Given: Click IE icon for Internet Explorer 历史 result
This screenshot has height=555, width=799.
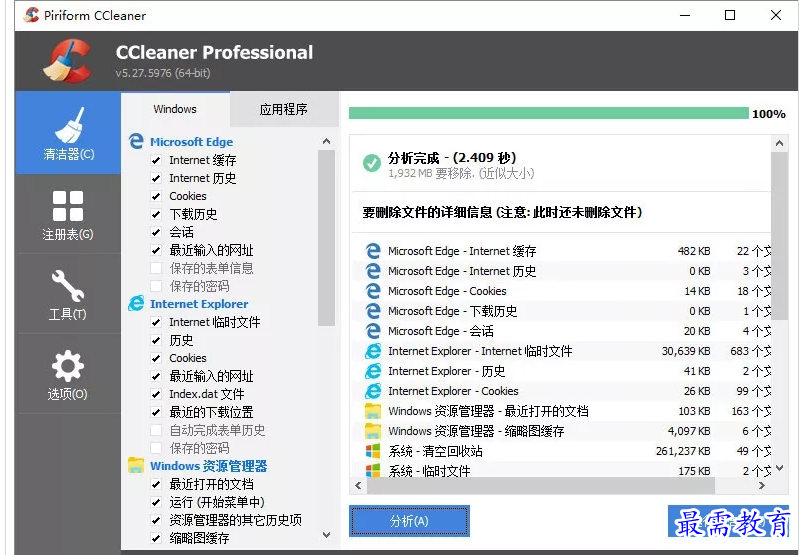Looking at the screenshot, I should 373,371.
